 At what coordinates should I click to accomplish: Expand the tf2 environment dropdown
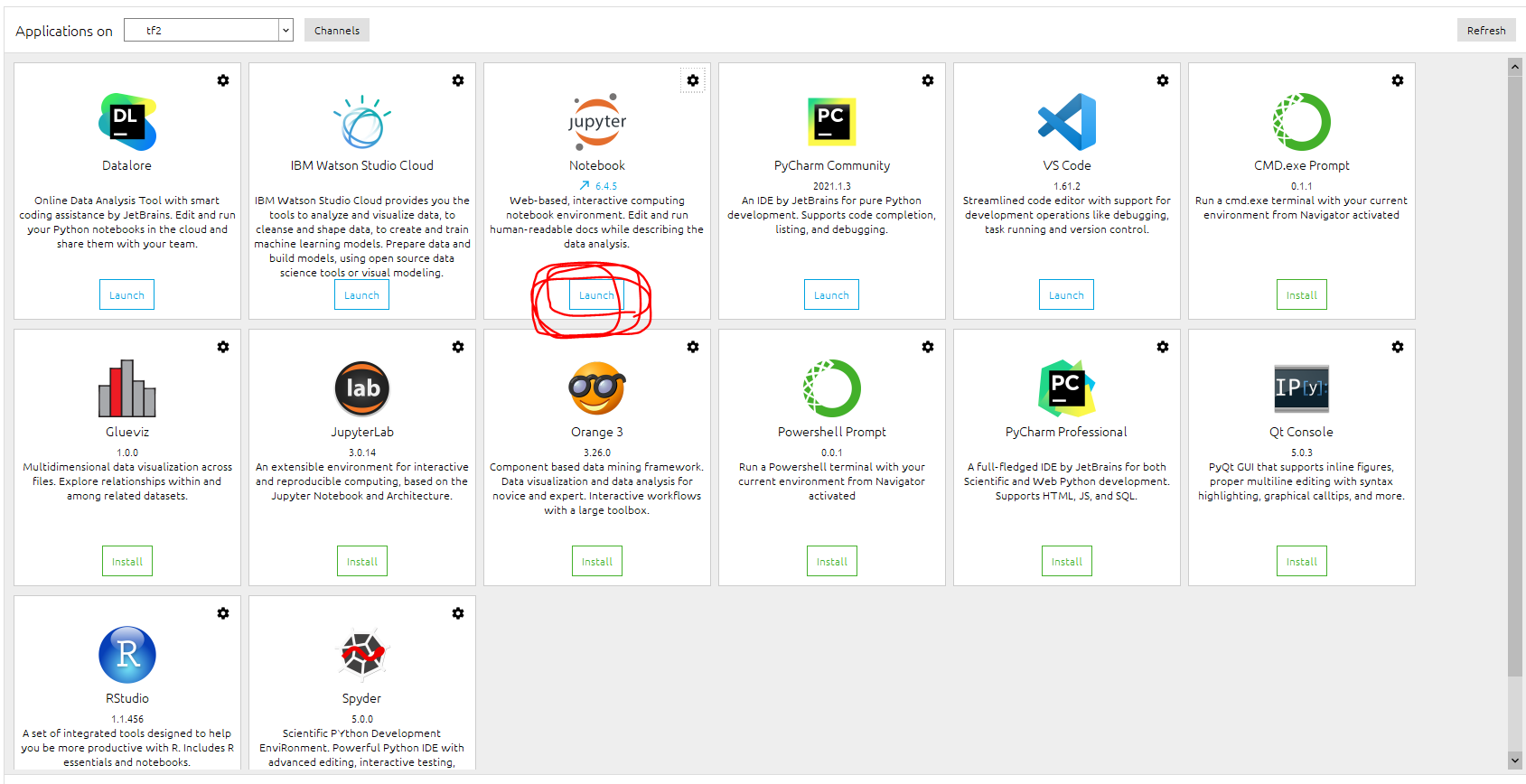(x=286, y=30)
